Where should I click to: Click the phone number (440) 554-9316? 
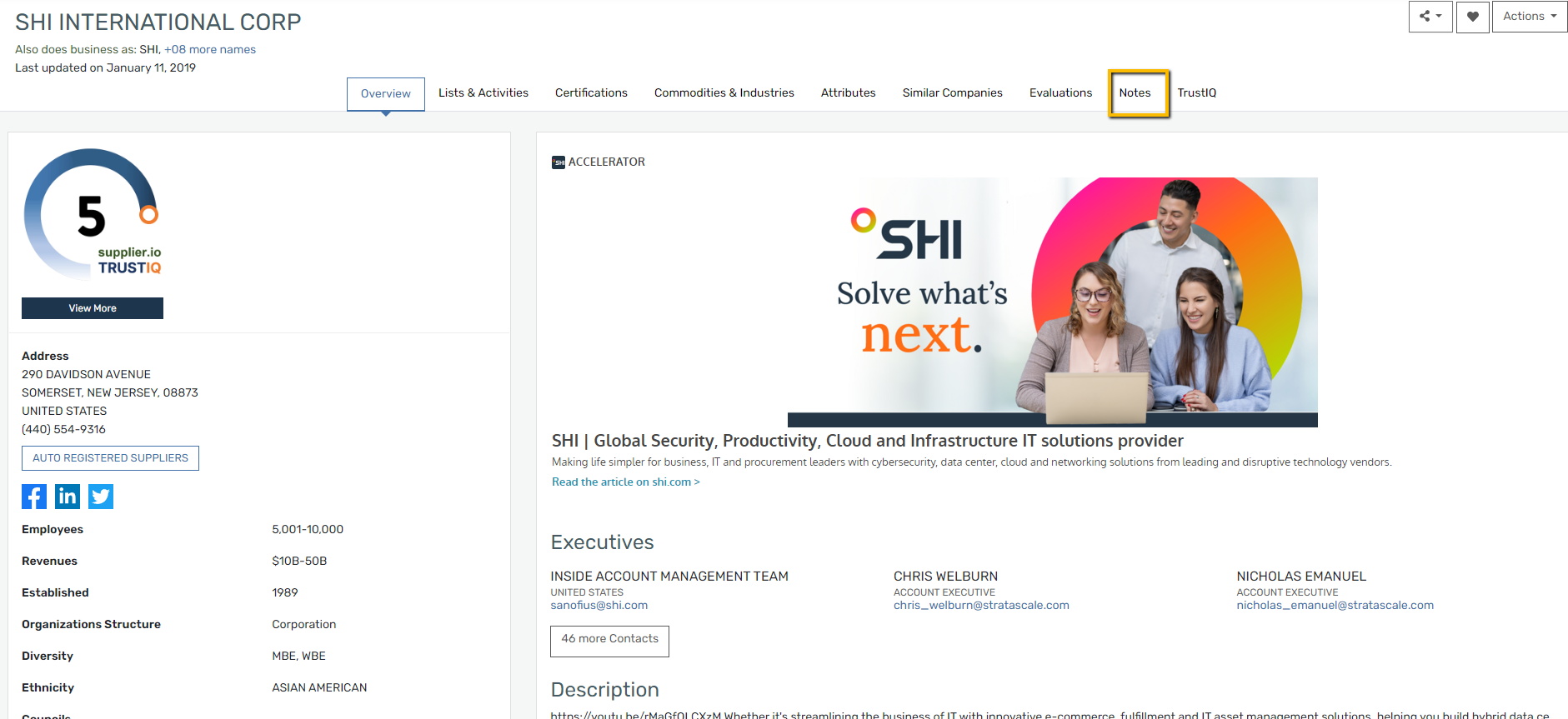click(63, 430)
